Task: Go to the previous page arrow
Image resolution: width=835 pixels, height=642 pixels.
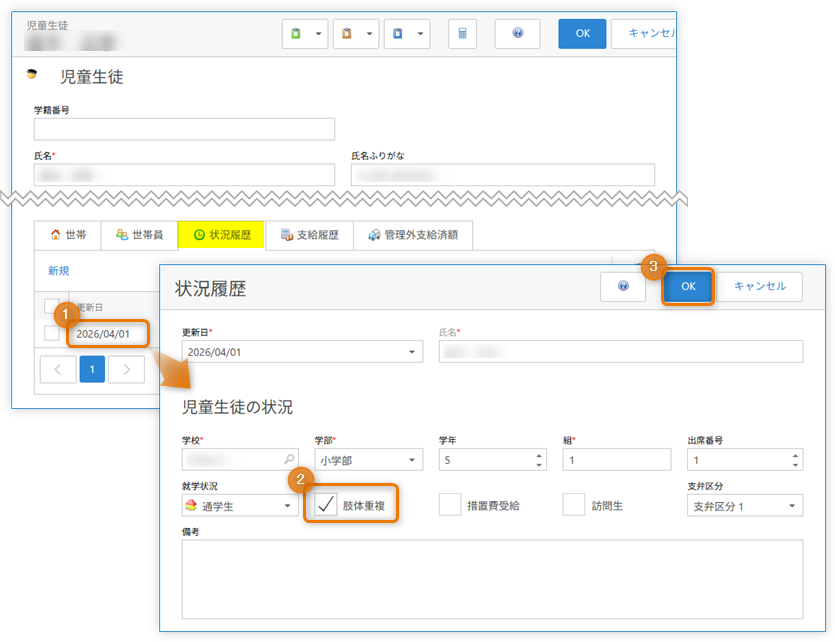Action: (x=58, y=369)
